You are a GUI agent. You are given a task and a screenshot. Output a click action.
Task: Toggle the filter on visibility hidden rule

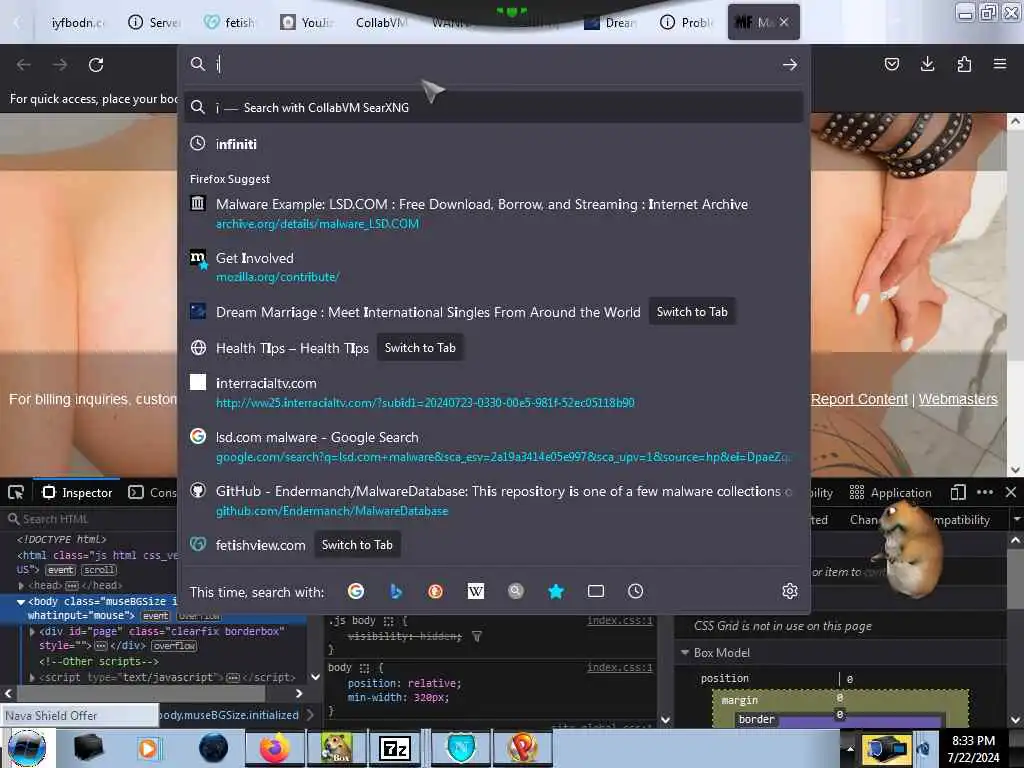tap(477, 636)
